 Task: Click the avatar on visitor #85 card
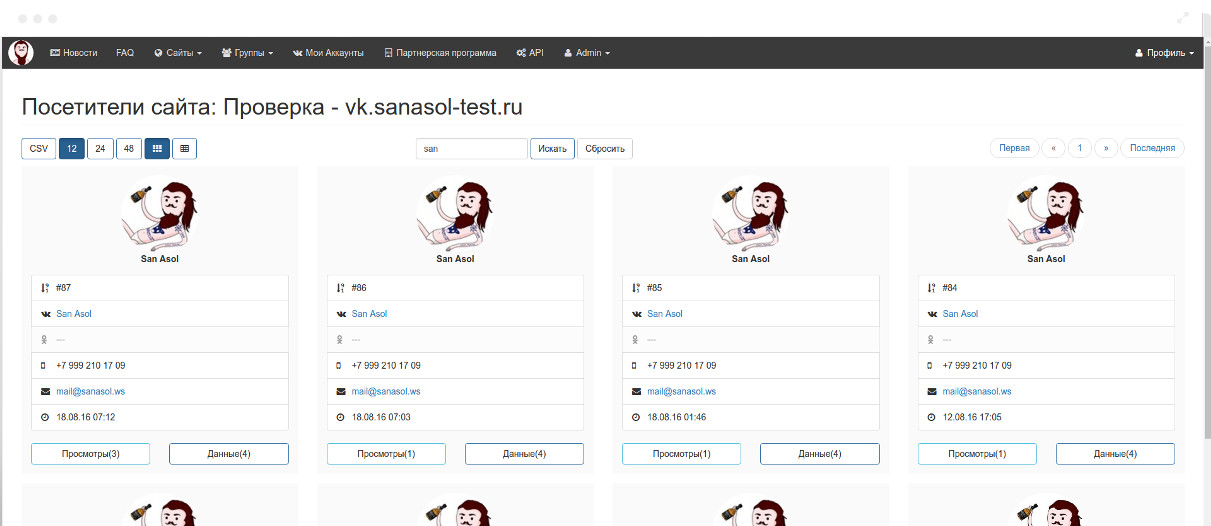coord(751,213)
